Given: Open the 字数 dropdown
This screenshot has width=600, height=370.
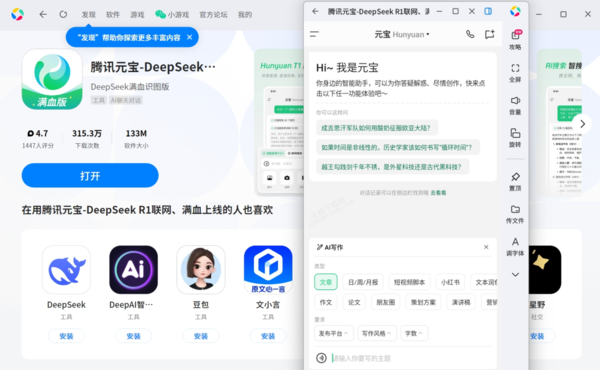Looking at the screenshot, I should [414, 333].
